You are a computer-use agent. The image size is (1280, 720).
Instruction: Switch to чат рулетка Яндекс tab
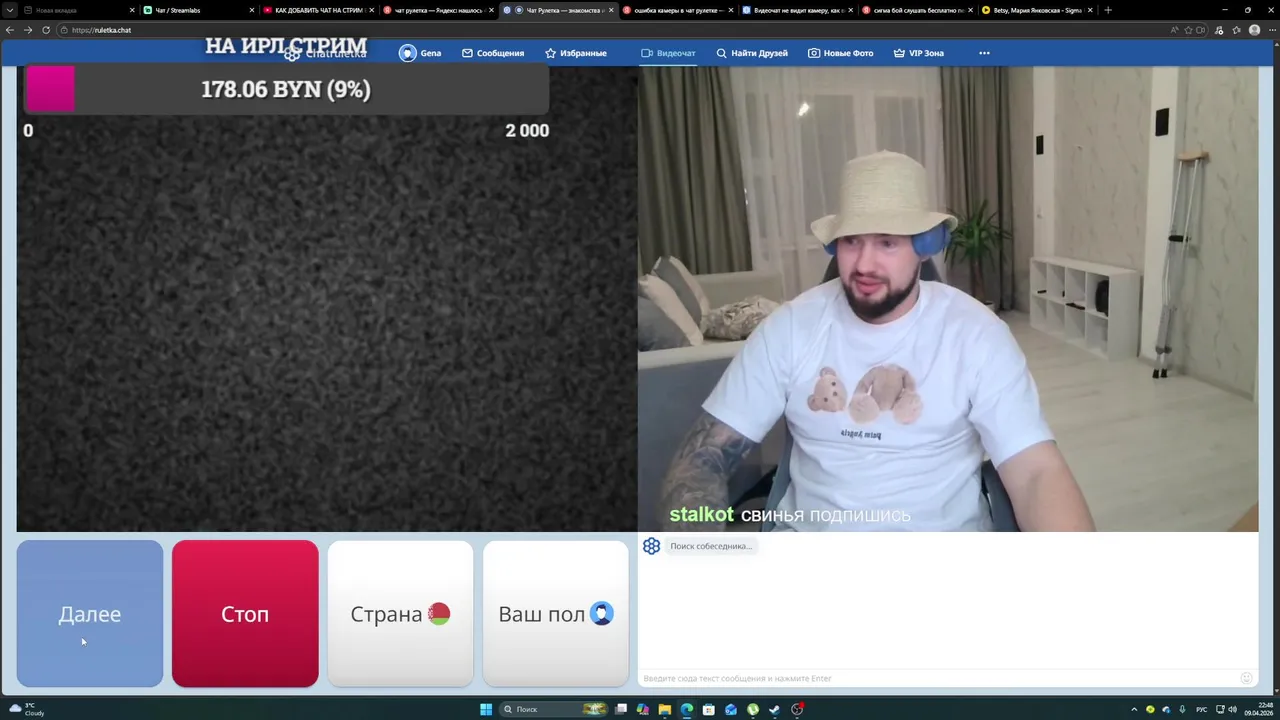point(439,10)
